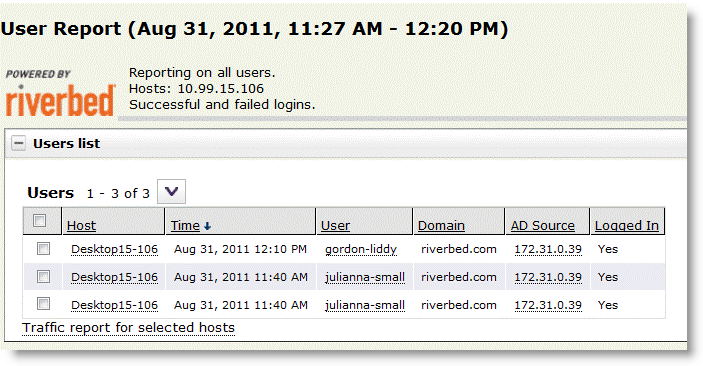Open Desktop15-106 host in last row

[x=114, y=305]
